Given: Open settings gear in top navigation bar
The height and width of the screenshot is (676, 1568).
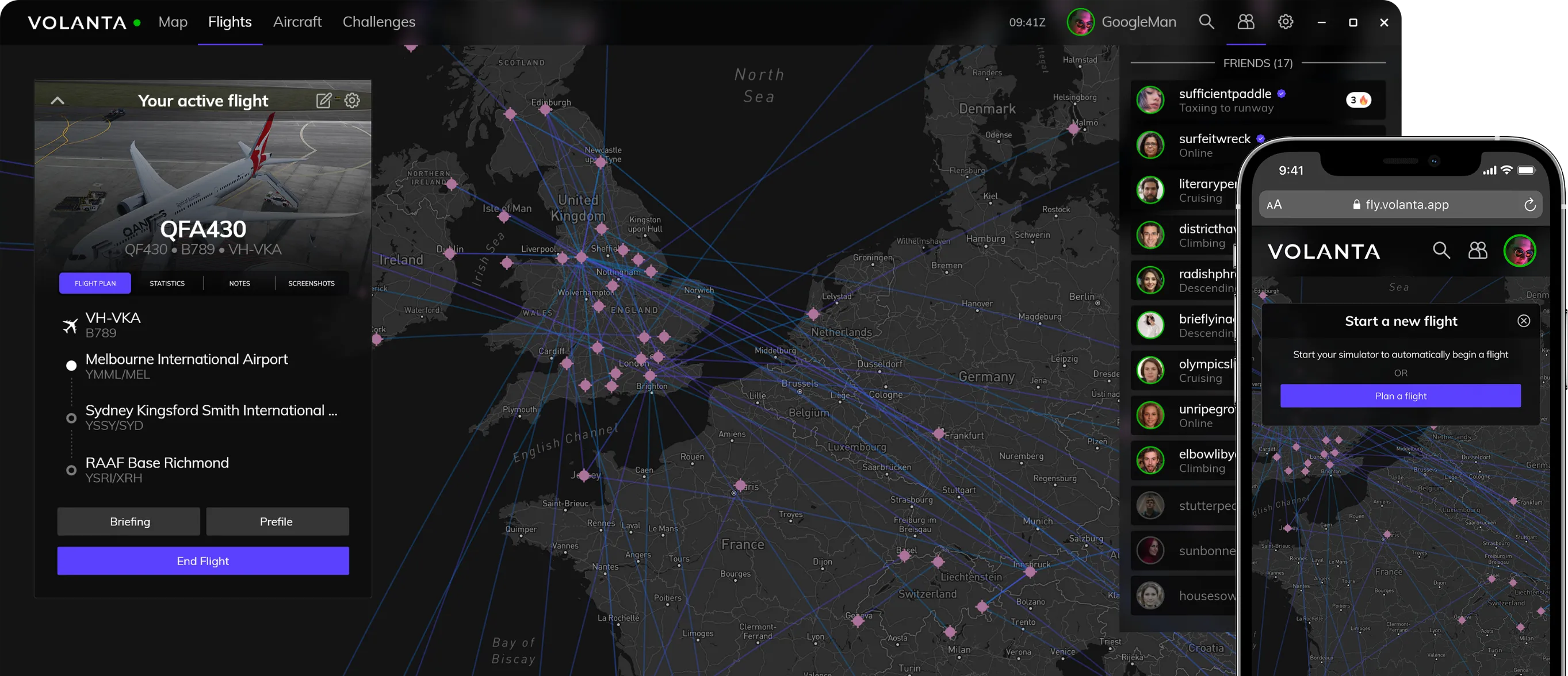Looking at the screenshot, I should (x=1285, y=22).
